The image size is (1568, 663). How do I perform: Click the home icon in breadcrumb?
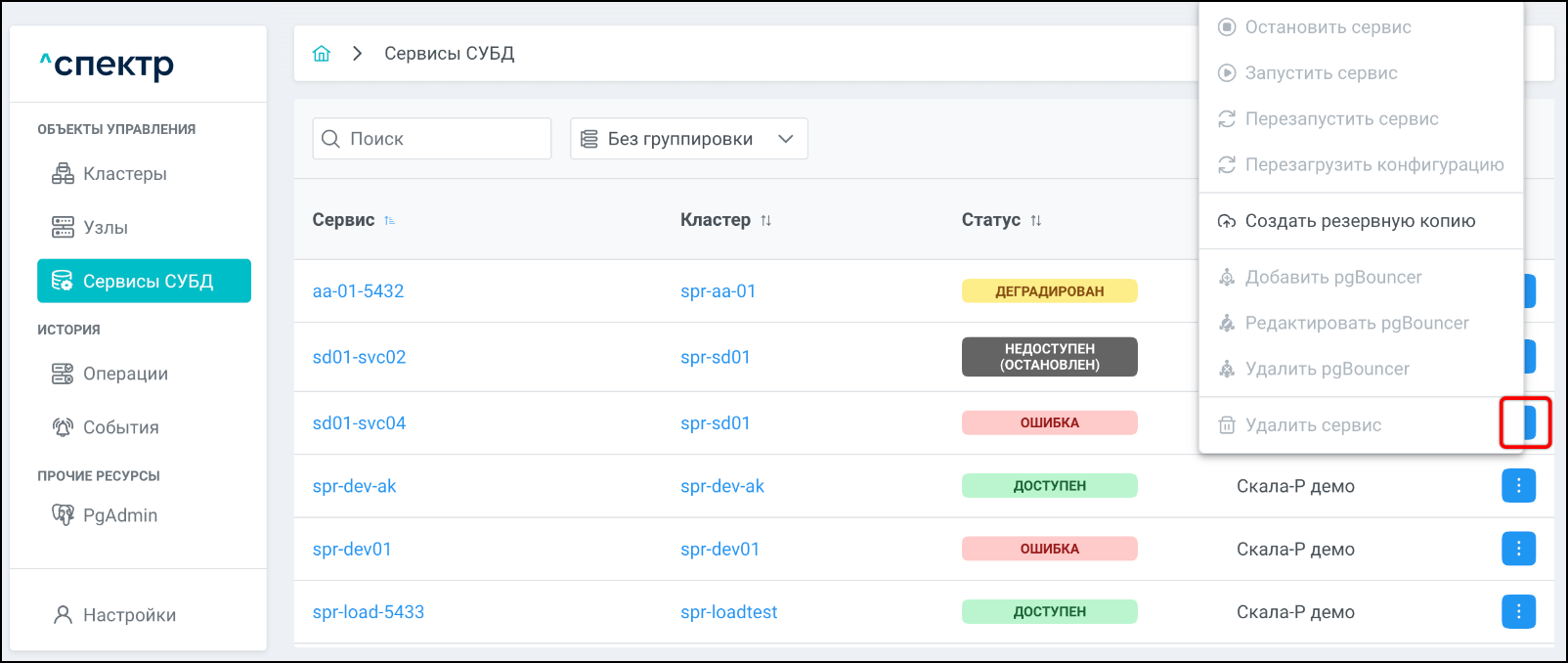click(322, 54)
